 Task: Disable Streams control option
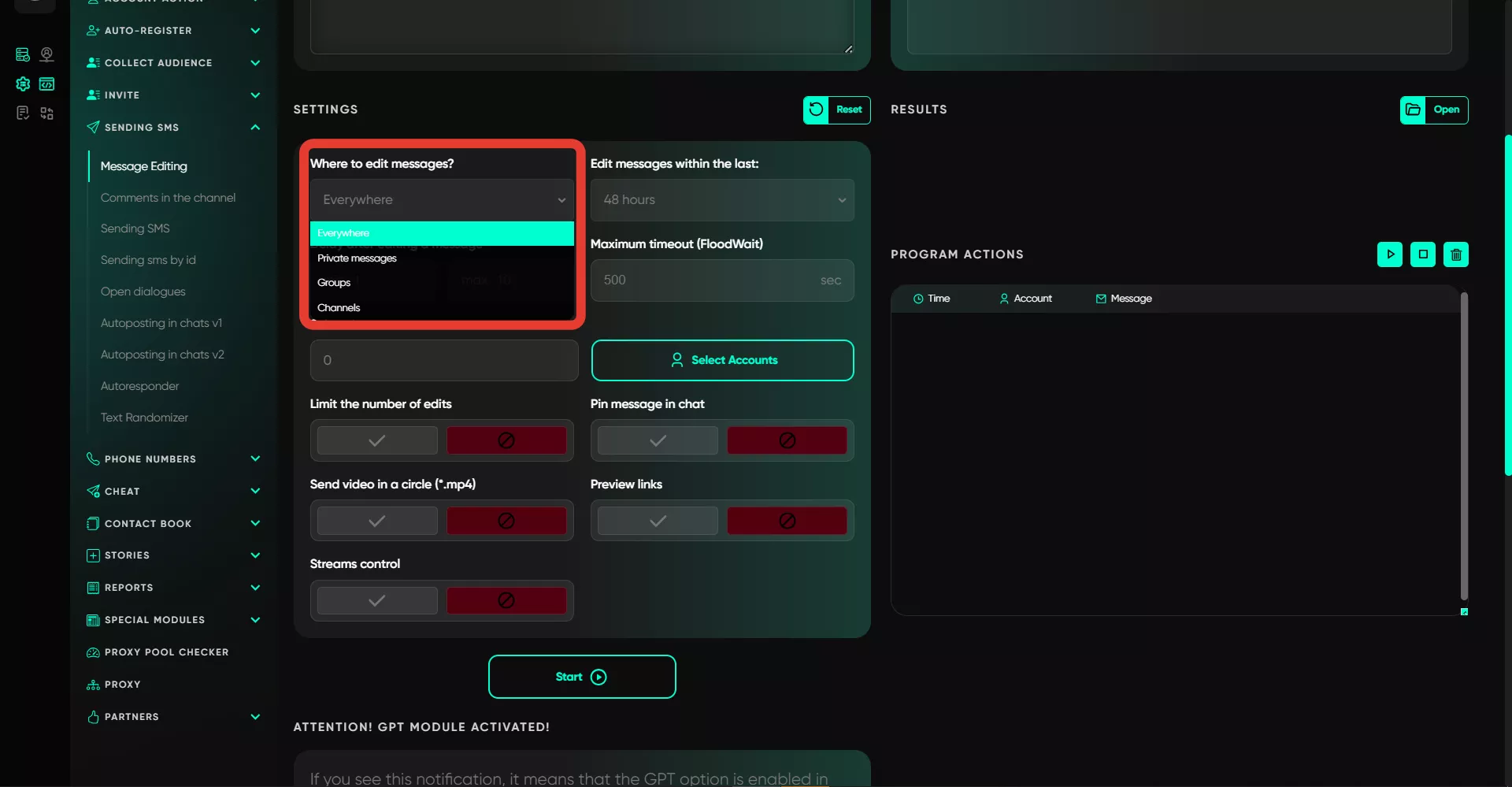point(506,600)
